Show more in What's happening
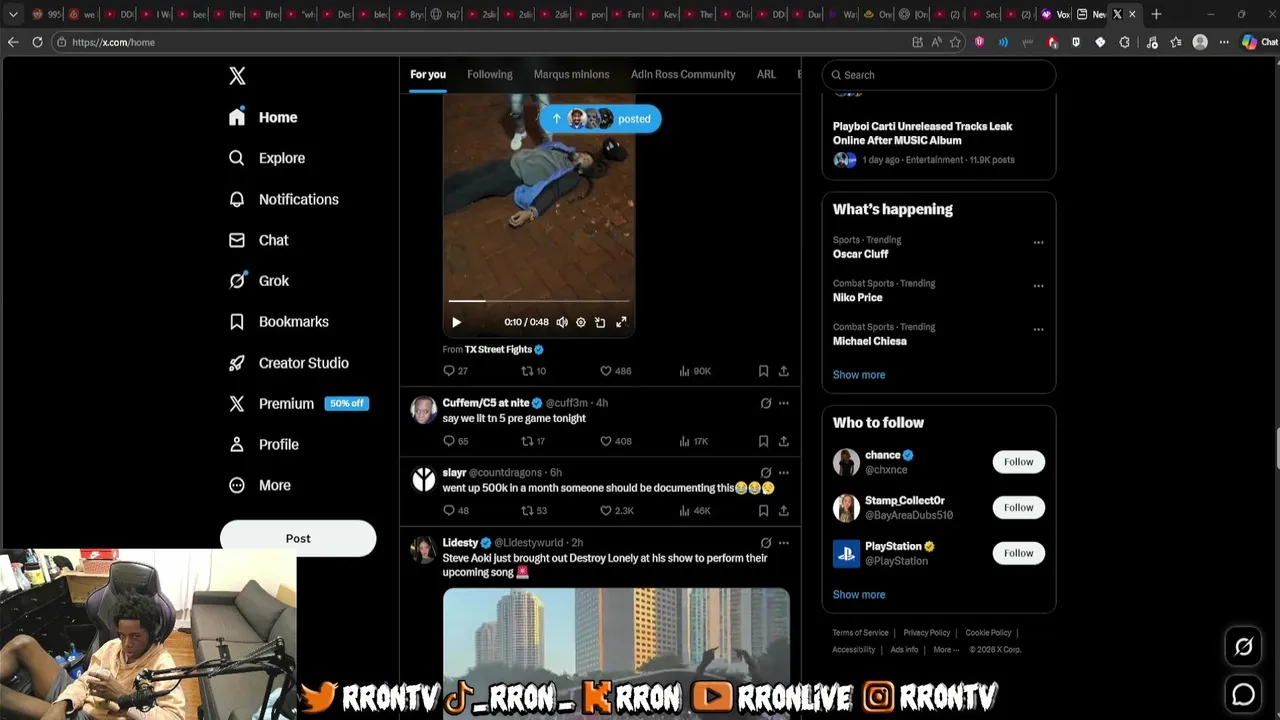 (x=859, y=375)
